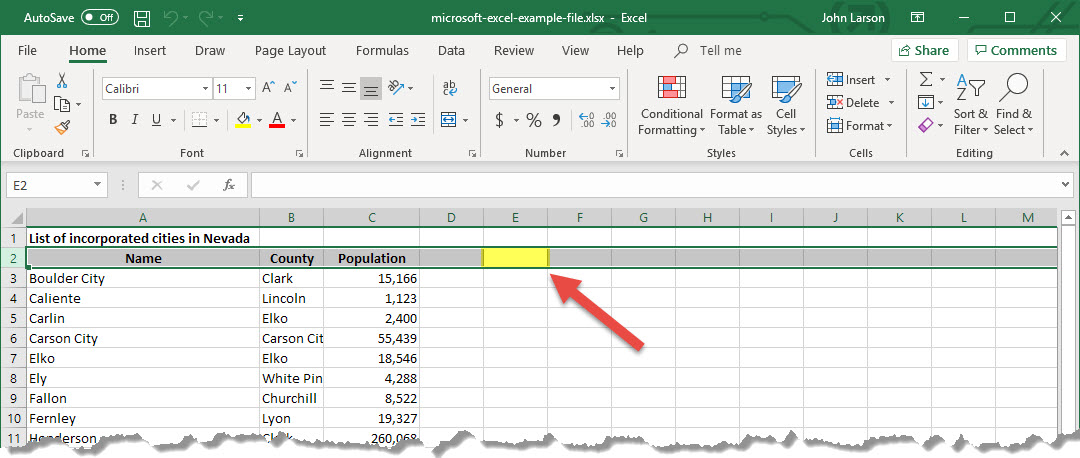Open Conditional Formatting menu
Viewport: 1080px width, 458px height.
point(672,107)
